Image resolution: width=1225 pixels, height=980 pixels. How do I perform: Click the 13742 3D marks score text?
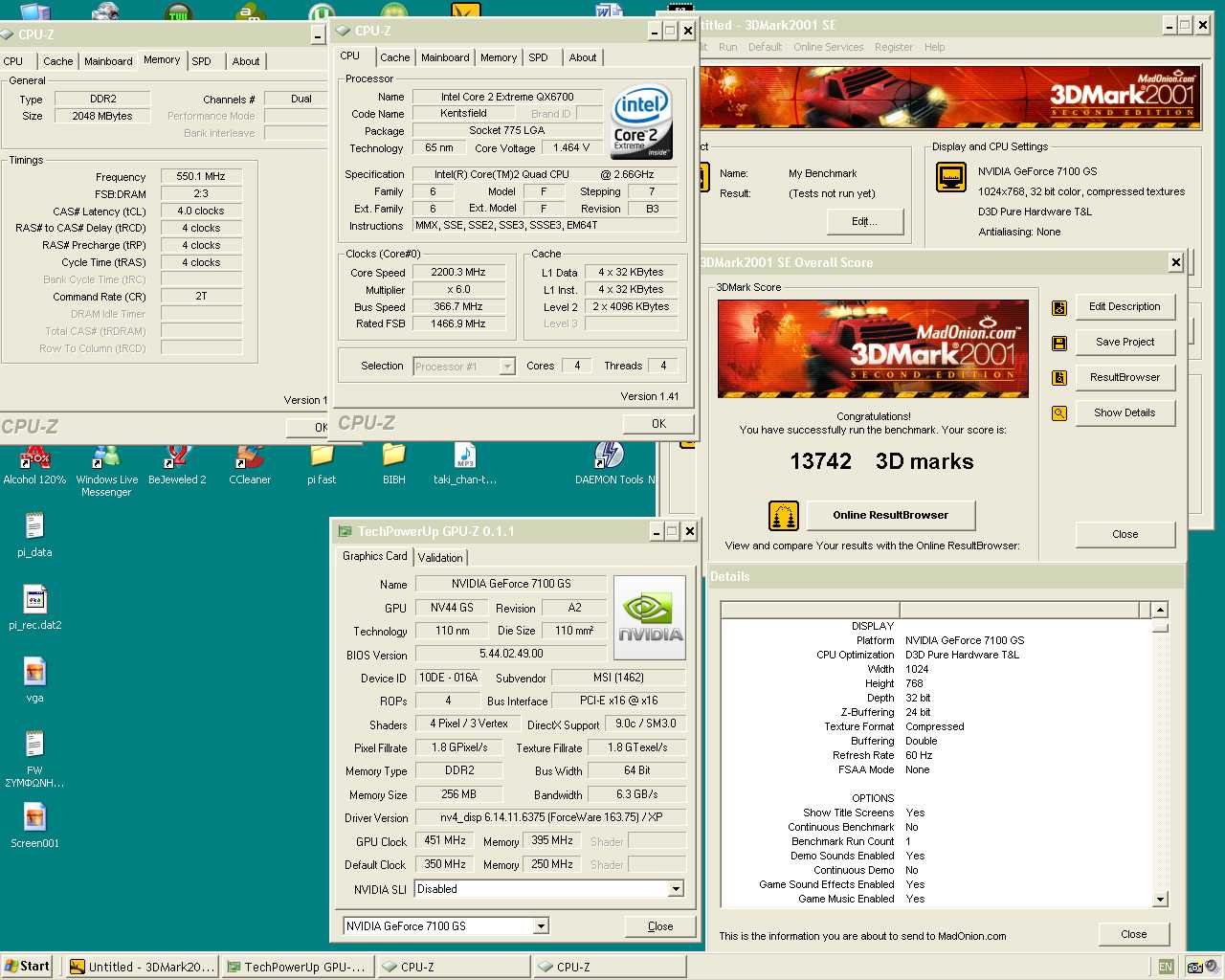[881, 462]
